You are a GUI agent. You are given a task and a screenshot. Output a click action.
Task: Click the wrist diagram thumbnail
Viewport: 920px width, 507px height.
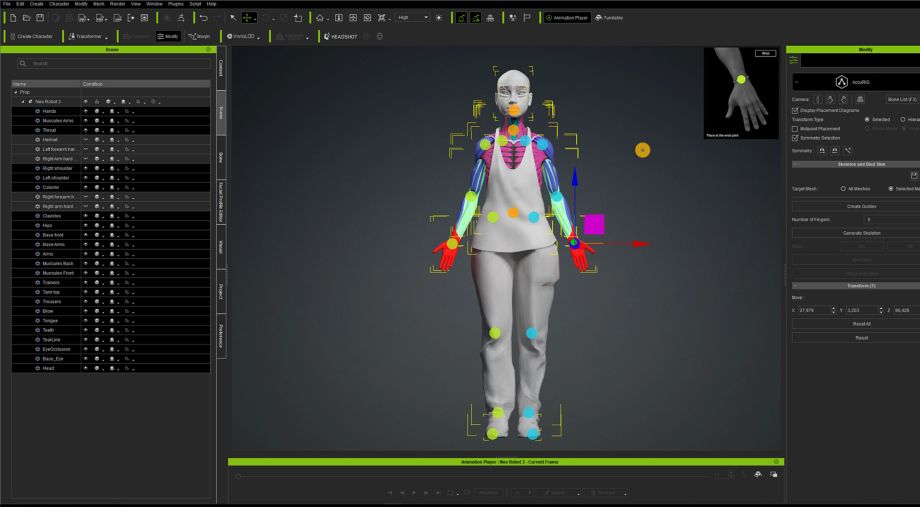(x=741, y=93)
